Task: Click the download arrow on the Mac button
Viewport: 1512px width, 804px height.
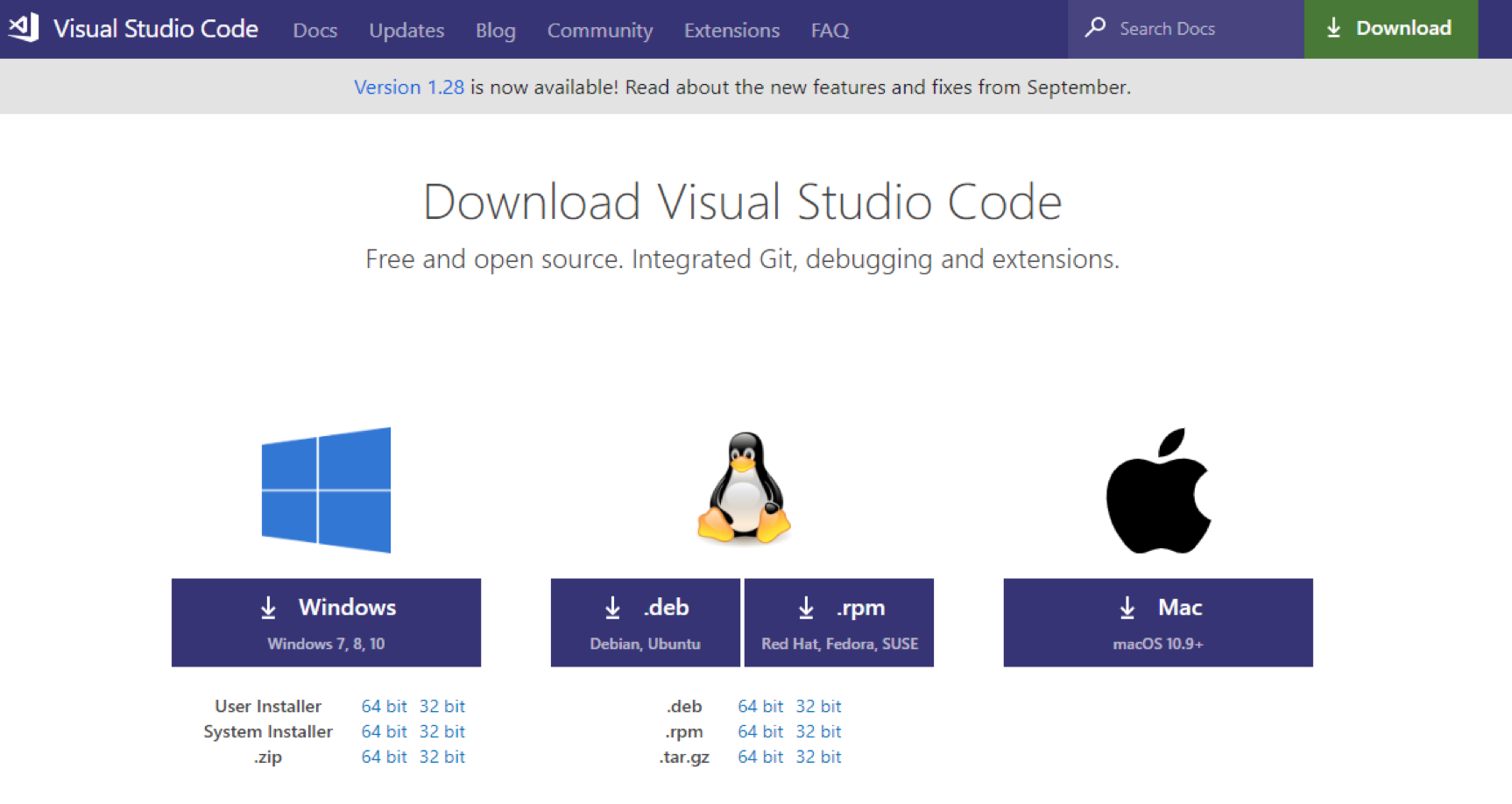Action: (1126, 606)
